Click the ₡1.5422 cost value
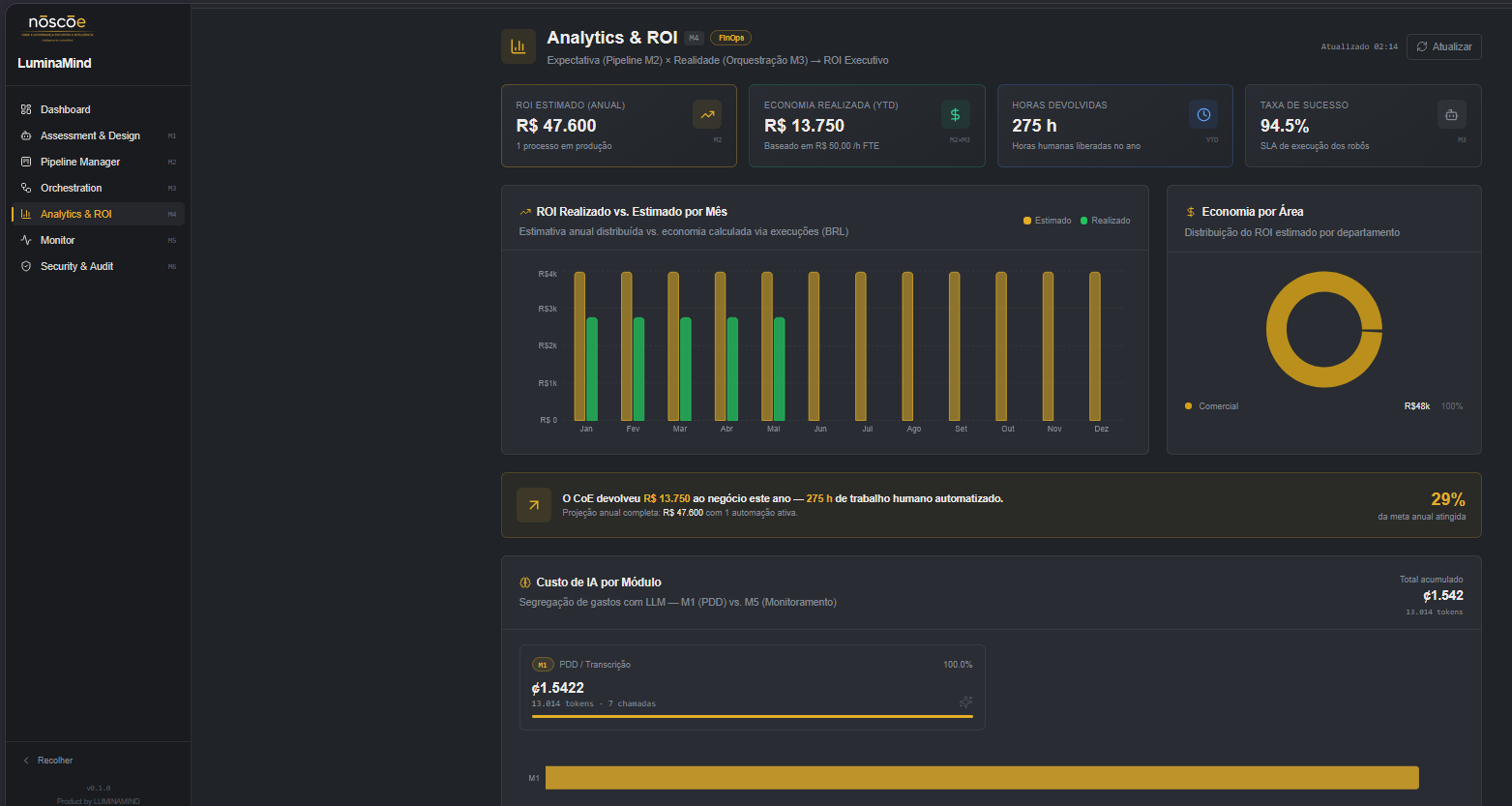 (x=558, y=688)
